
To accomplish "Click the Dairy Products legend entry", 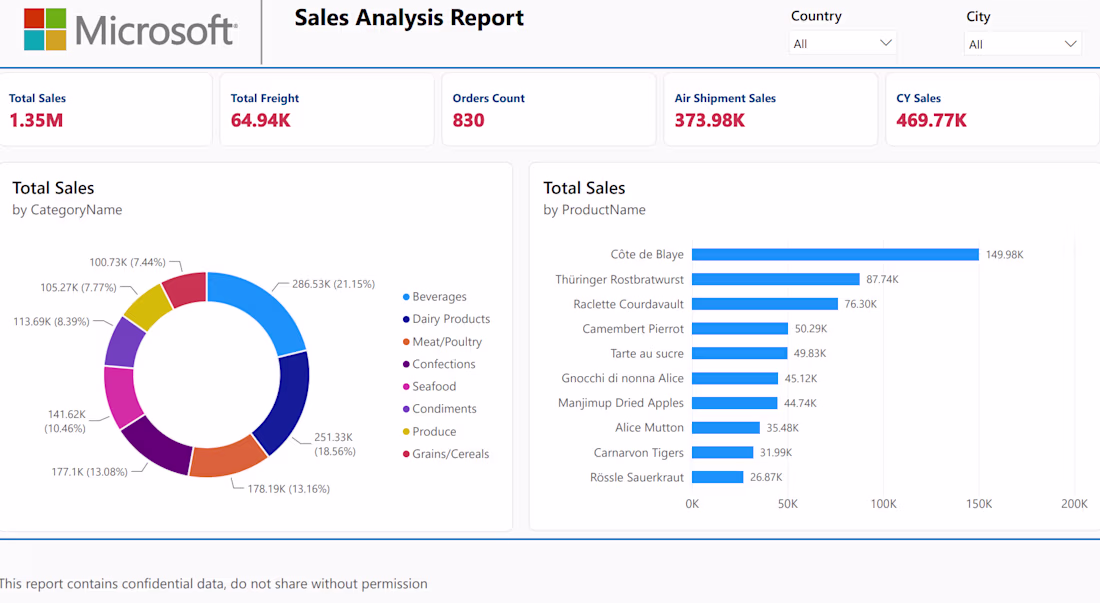I will click(x=446, y=319).
